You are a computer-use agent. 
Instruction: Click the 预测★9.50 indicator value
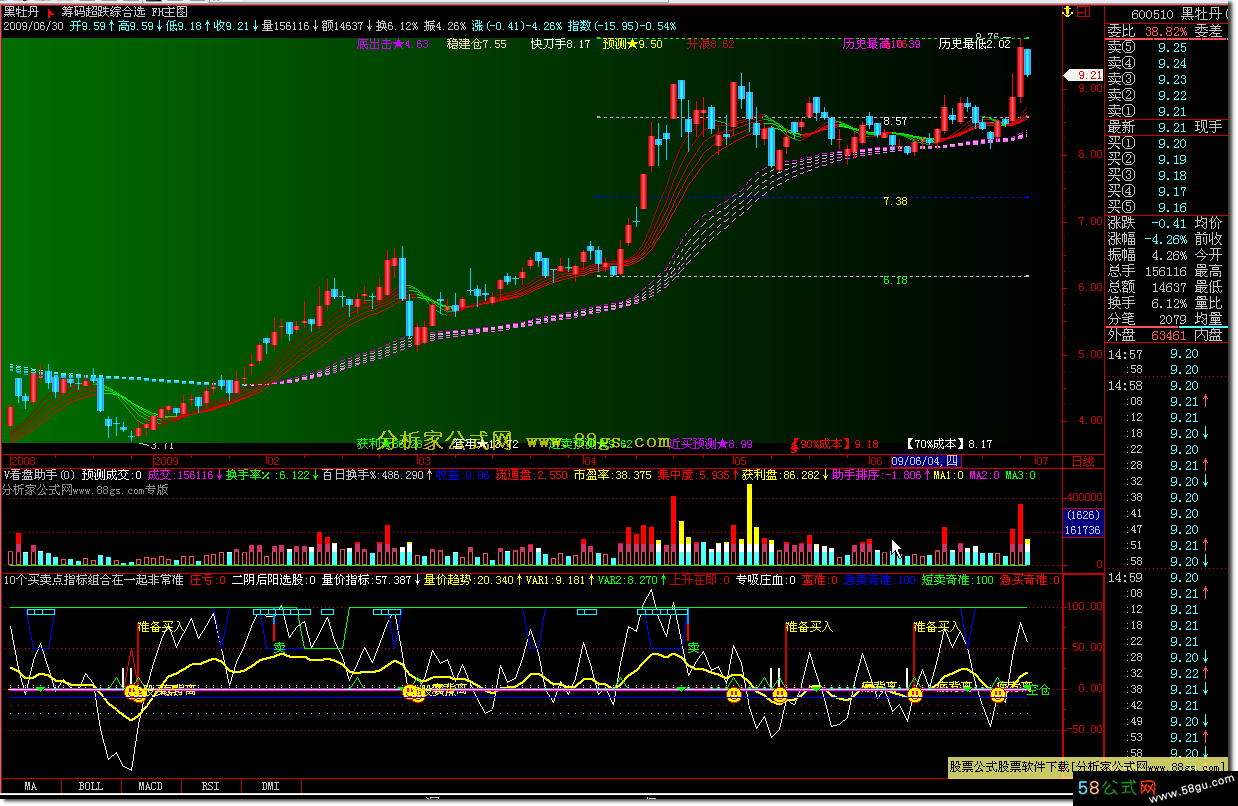tap(632, 44)
